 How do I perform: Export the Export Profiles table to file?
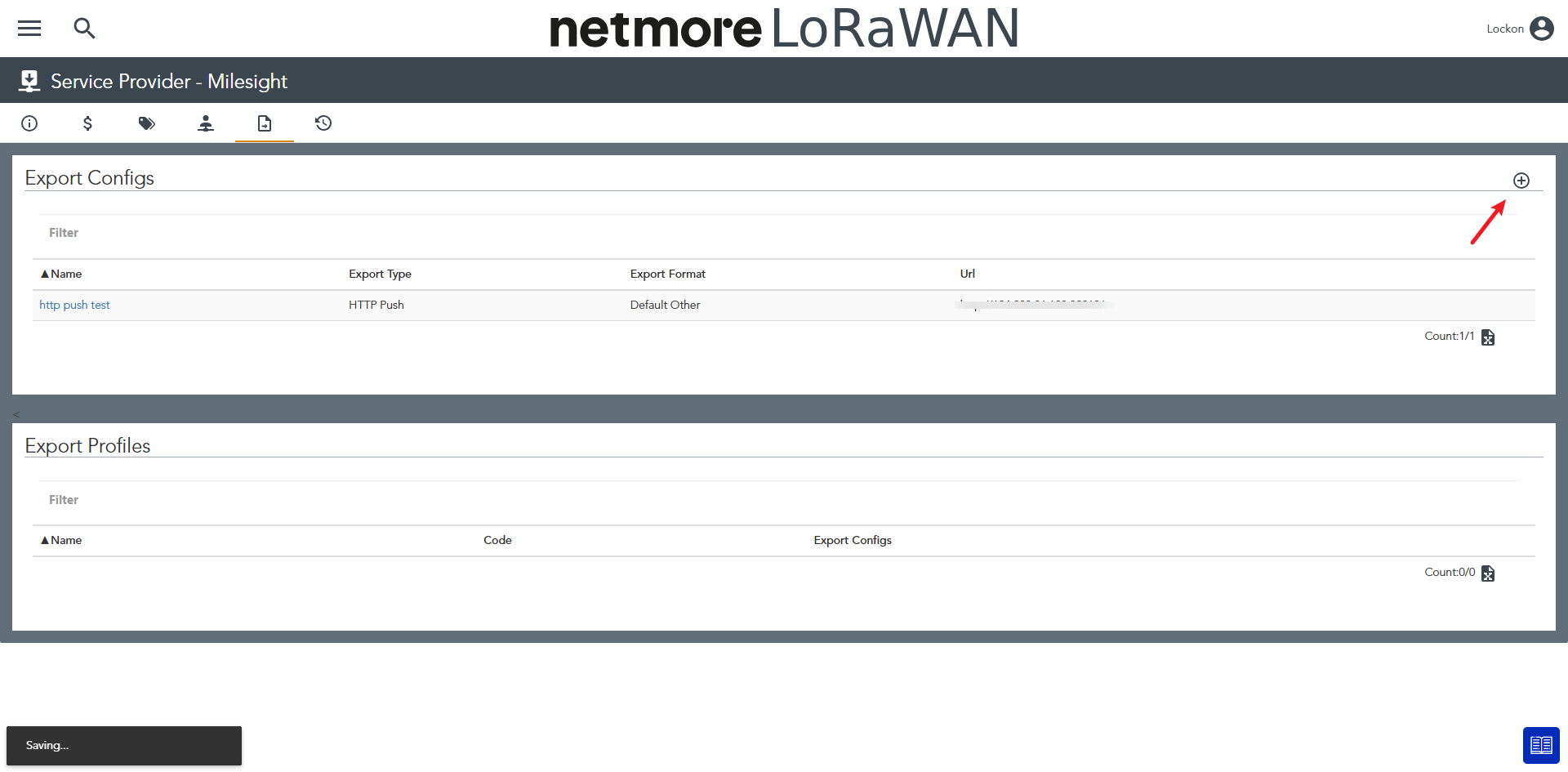pyautogui.click(x=1488, y=573)
